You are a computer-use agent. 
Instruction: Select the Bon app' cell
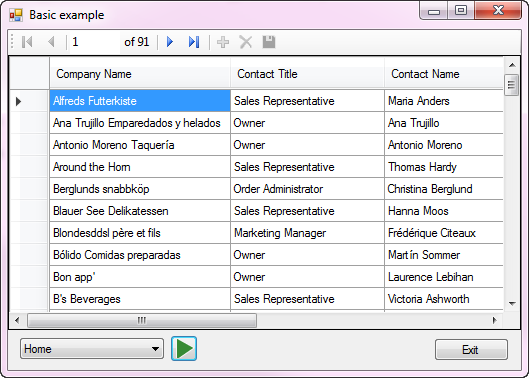(x=140, y=277)
